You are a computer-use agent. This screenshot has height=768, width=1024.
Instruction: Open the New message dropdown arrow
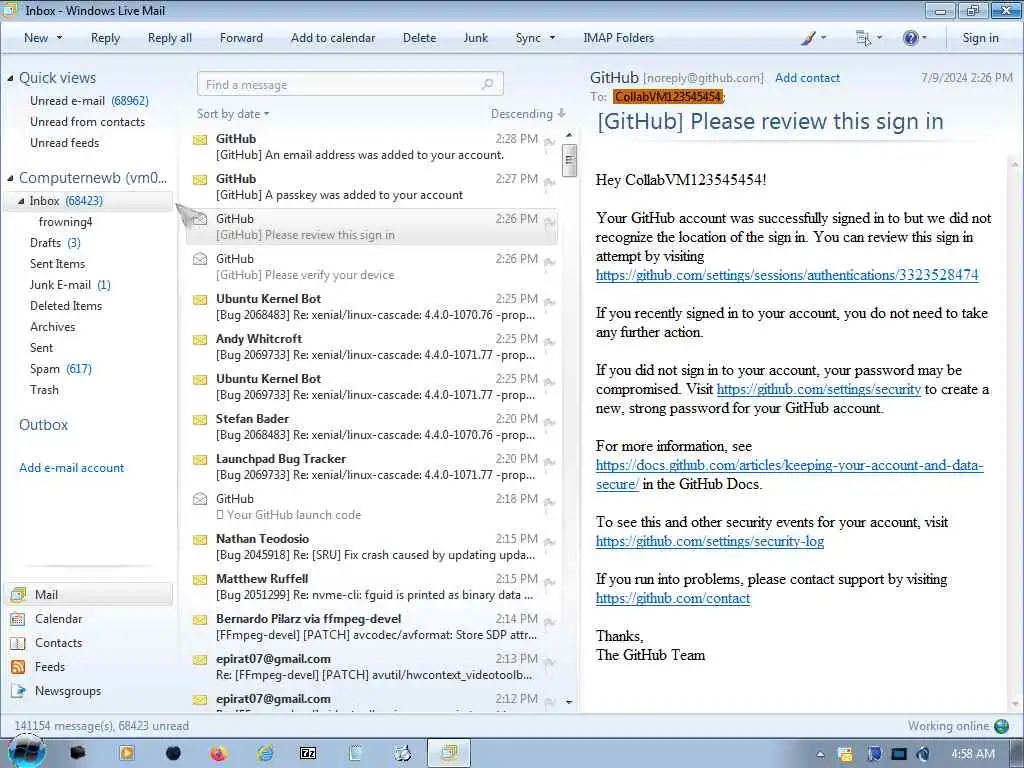tap(59, 38)
